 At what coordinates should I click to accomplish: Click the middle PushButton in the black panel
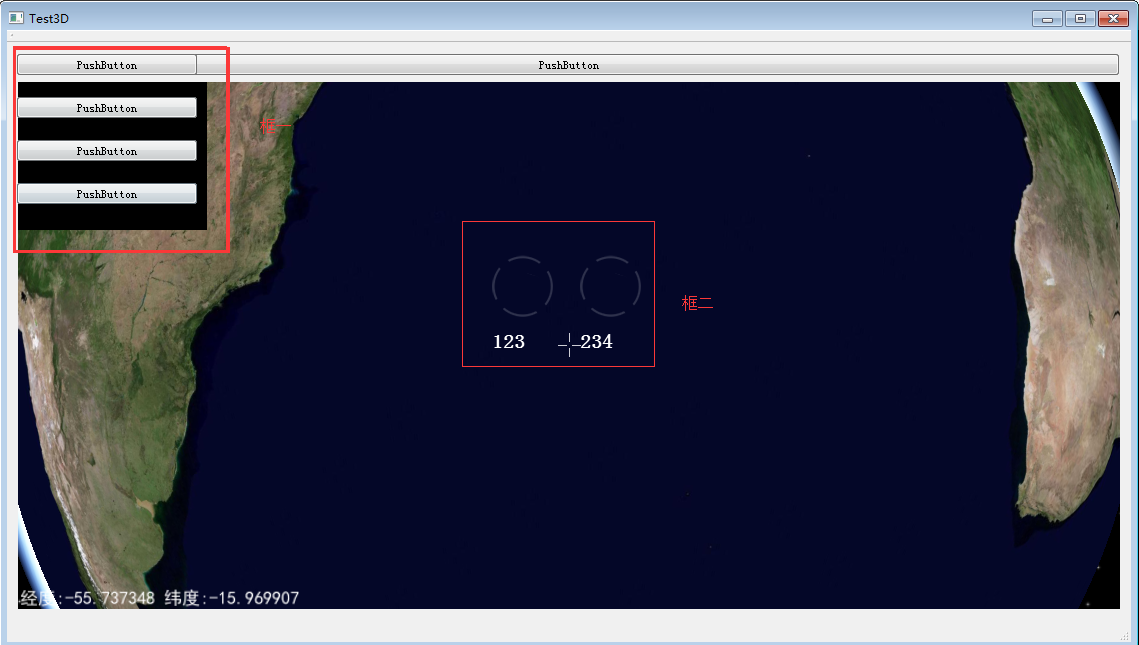pyautogui.click(x=107, y=150)
